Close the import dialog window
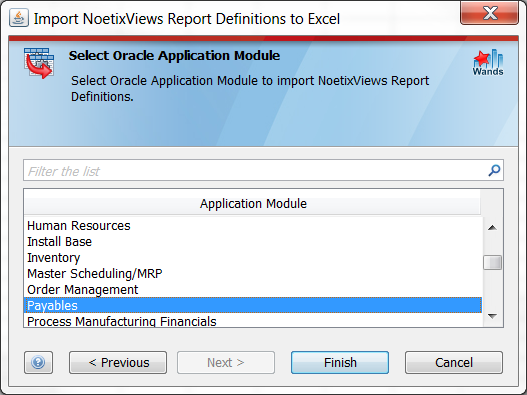 490,13
